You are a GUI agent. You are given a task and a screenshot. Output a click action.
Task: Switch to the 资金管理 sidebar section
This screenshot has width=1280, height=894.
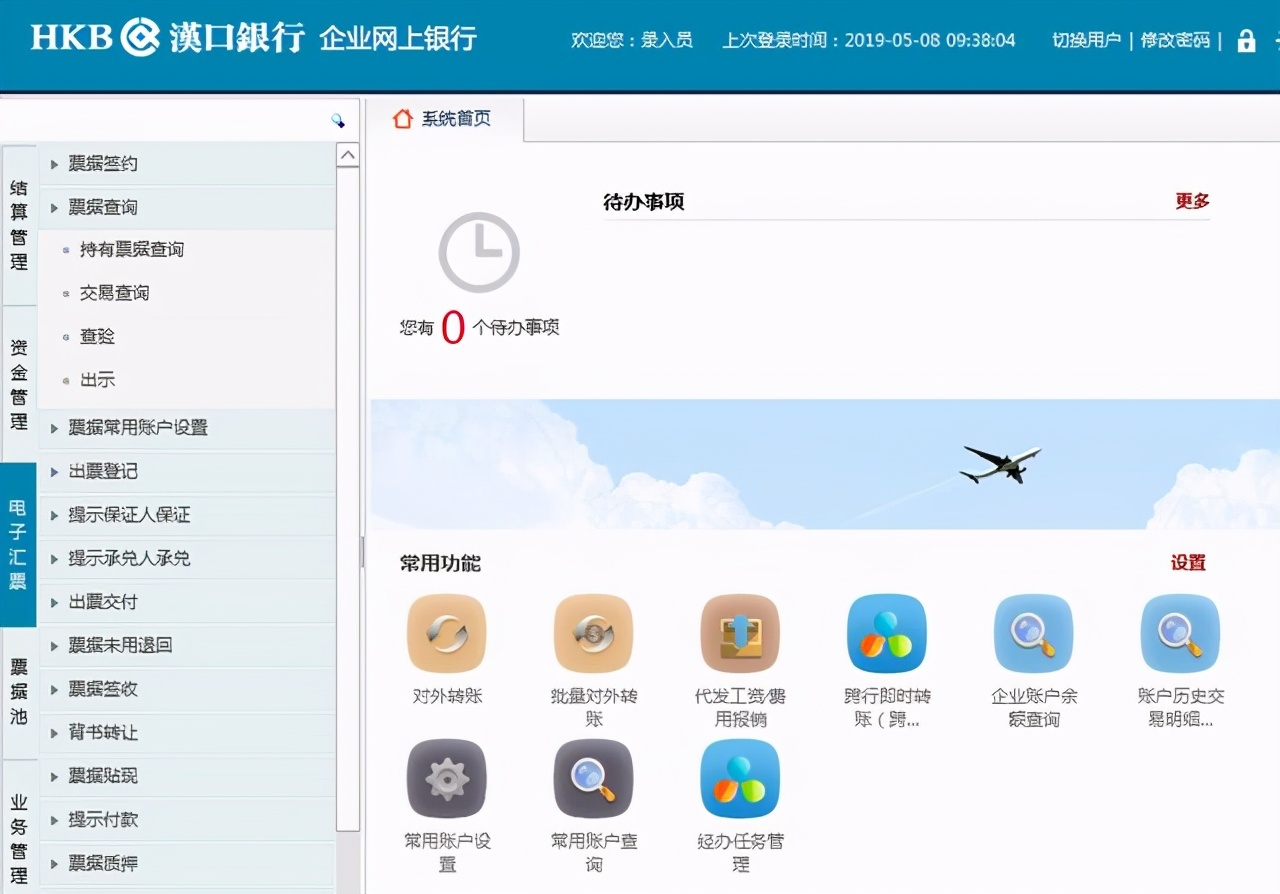[18, 380]
